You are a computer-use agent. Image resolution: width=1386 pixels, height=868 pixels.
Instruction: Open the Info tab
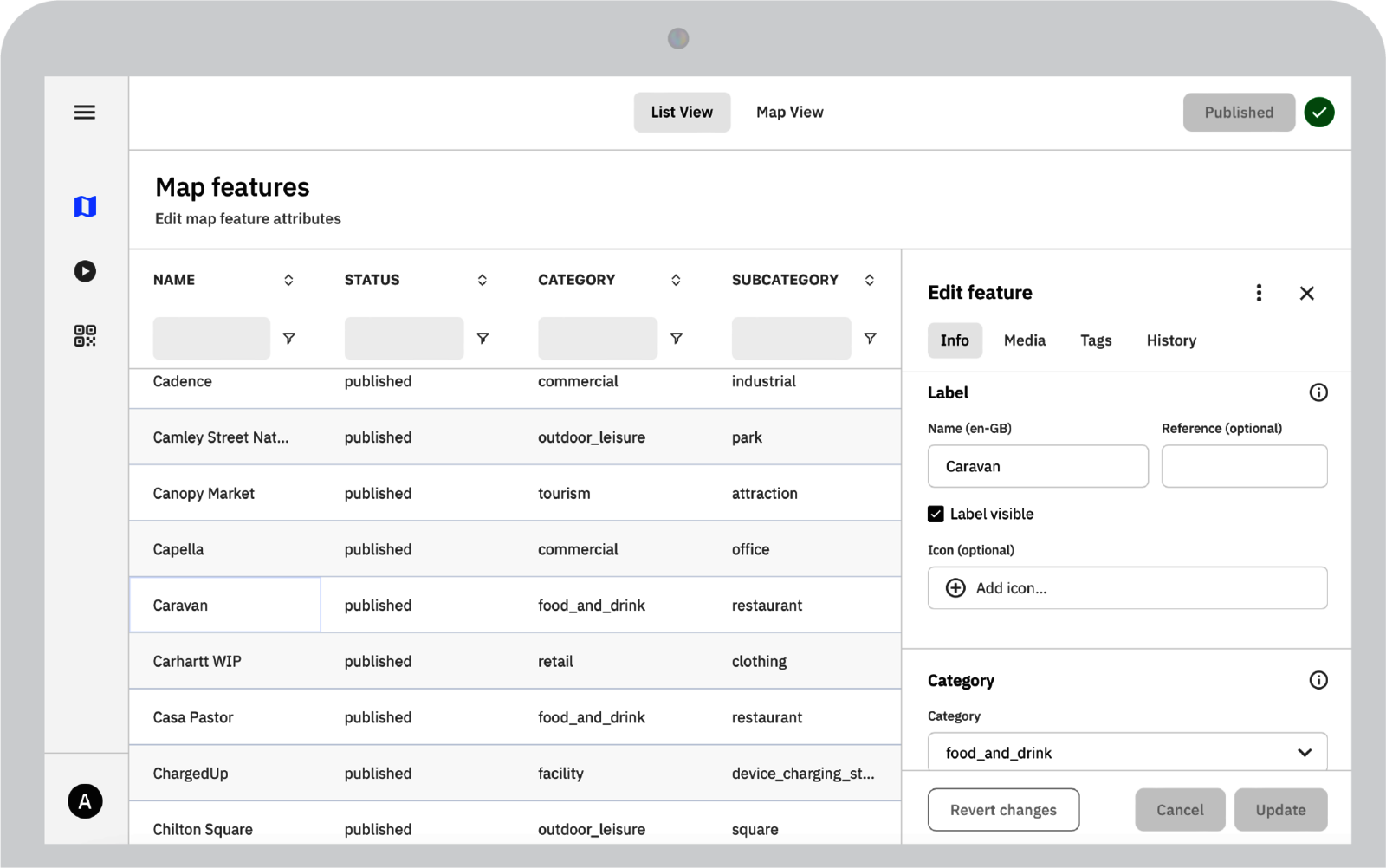coord(955,340)
